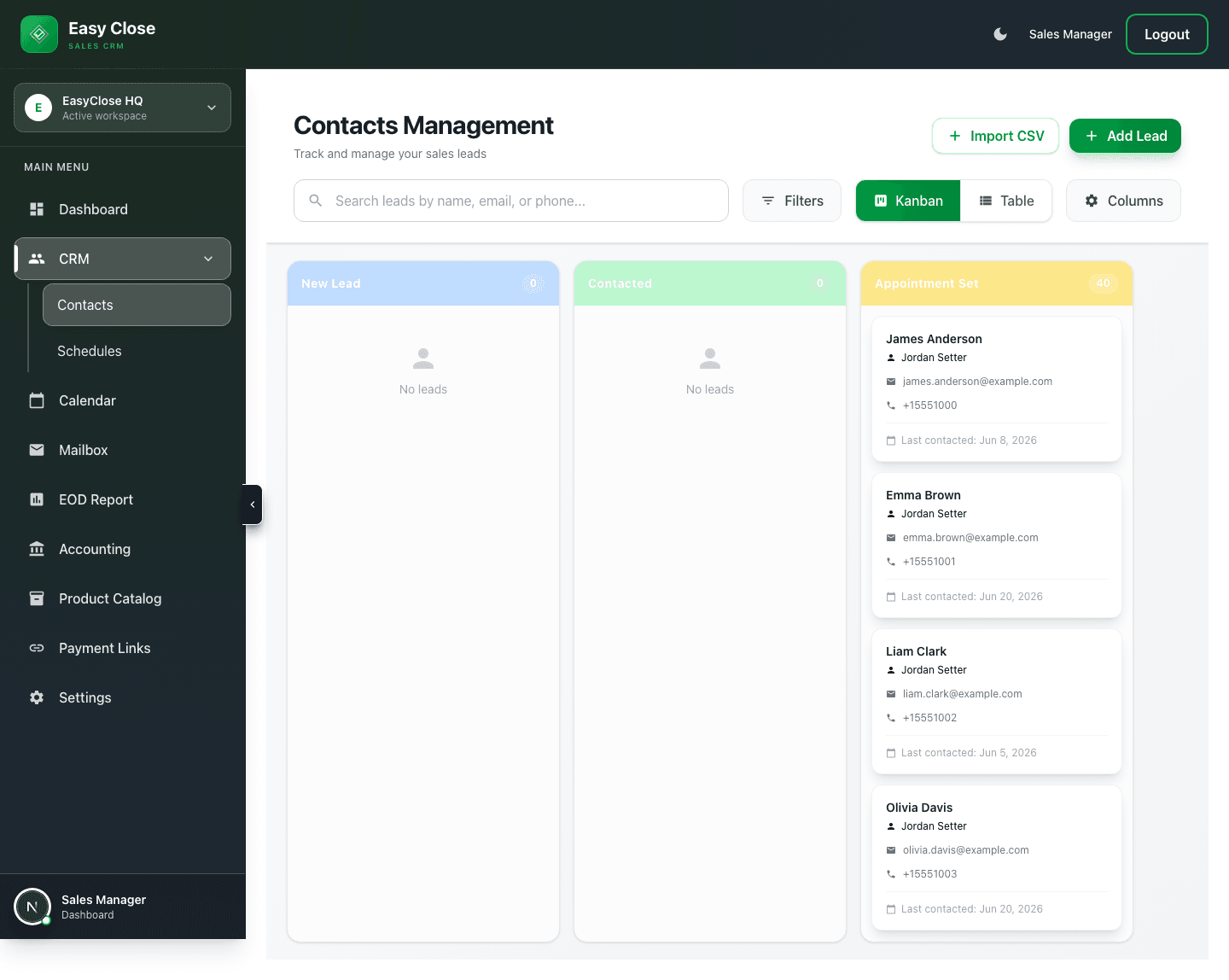Click the person icon on Olivia Davis card

891,826
